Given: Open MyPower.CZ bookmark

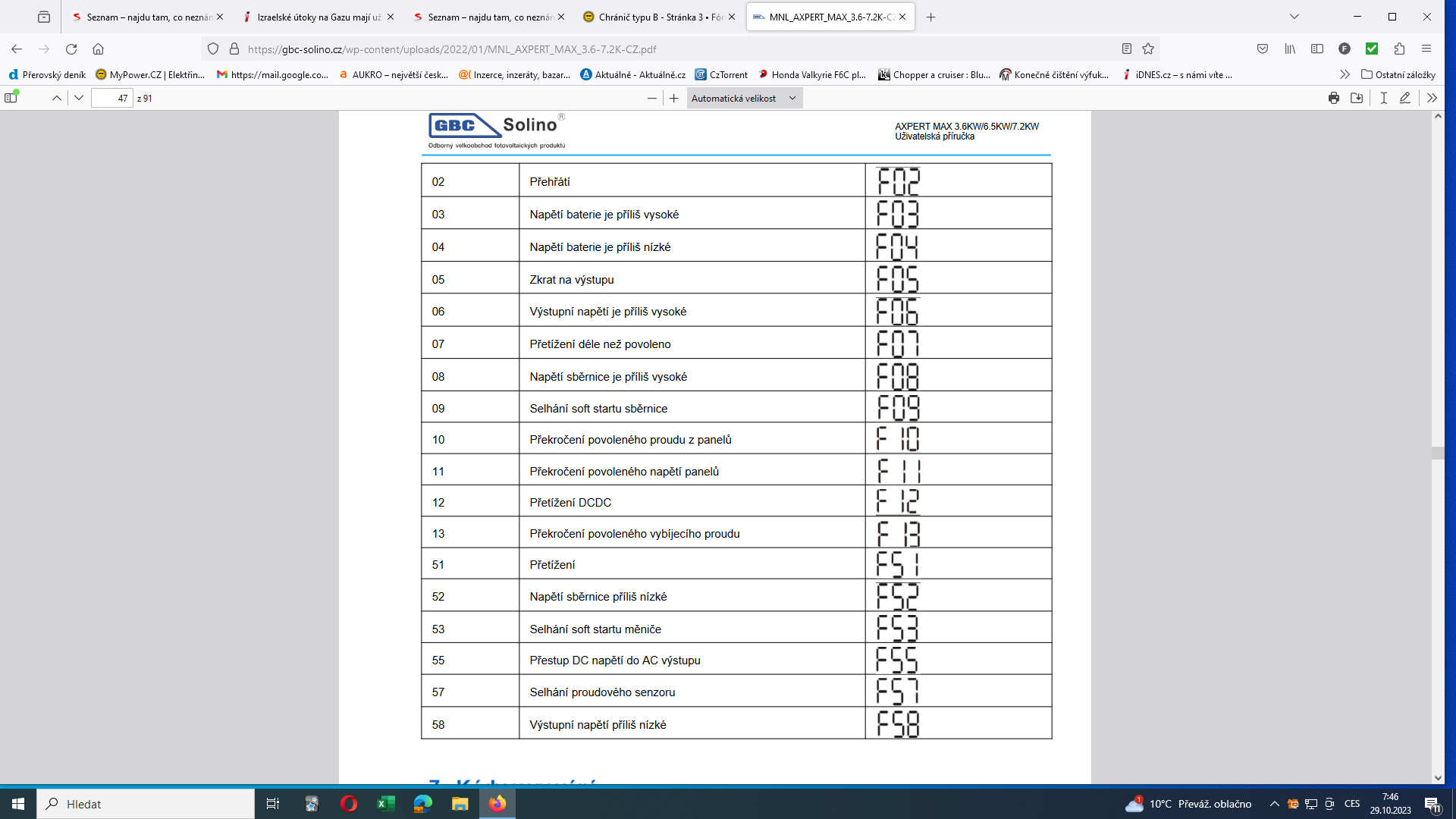Looking at the screenshot, I should click(x=150, y=74).
